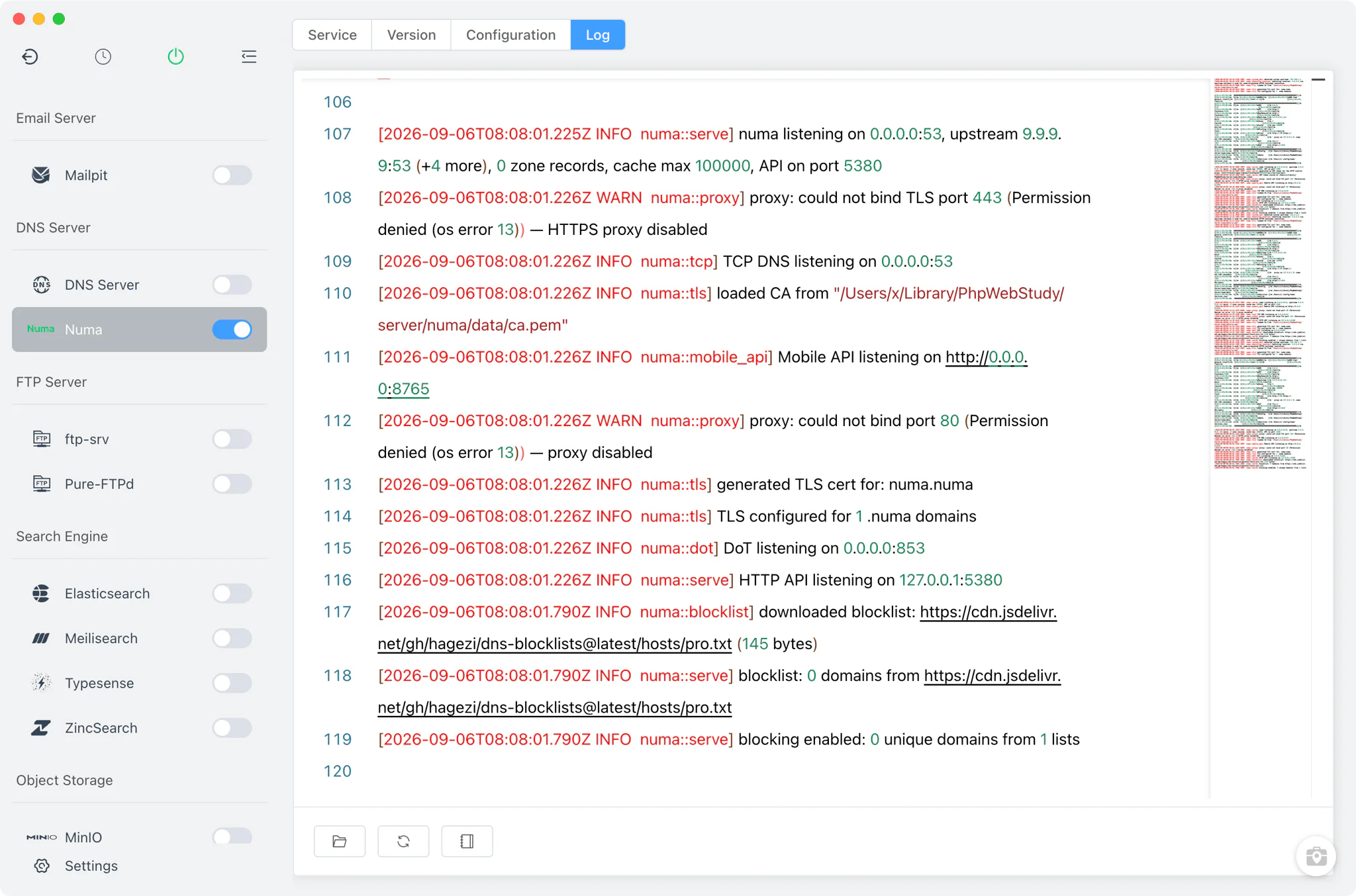
Task: Click the back arrow icon in sidebar
Action: [x=30, y=57]
